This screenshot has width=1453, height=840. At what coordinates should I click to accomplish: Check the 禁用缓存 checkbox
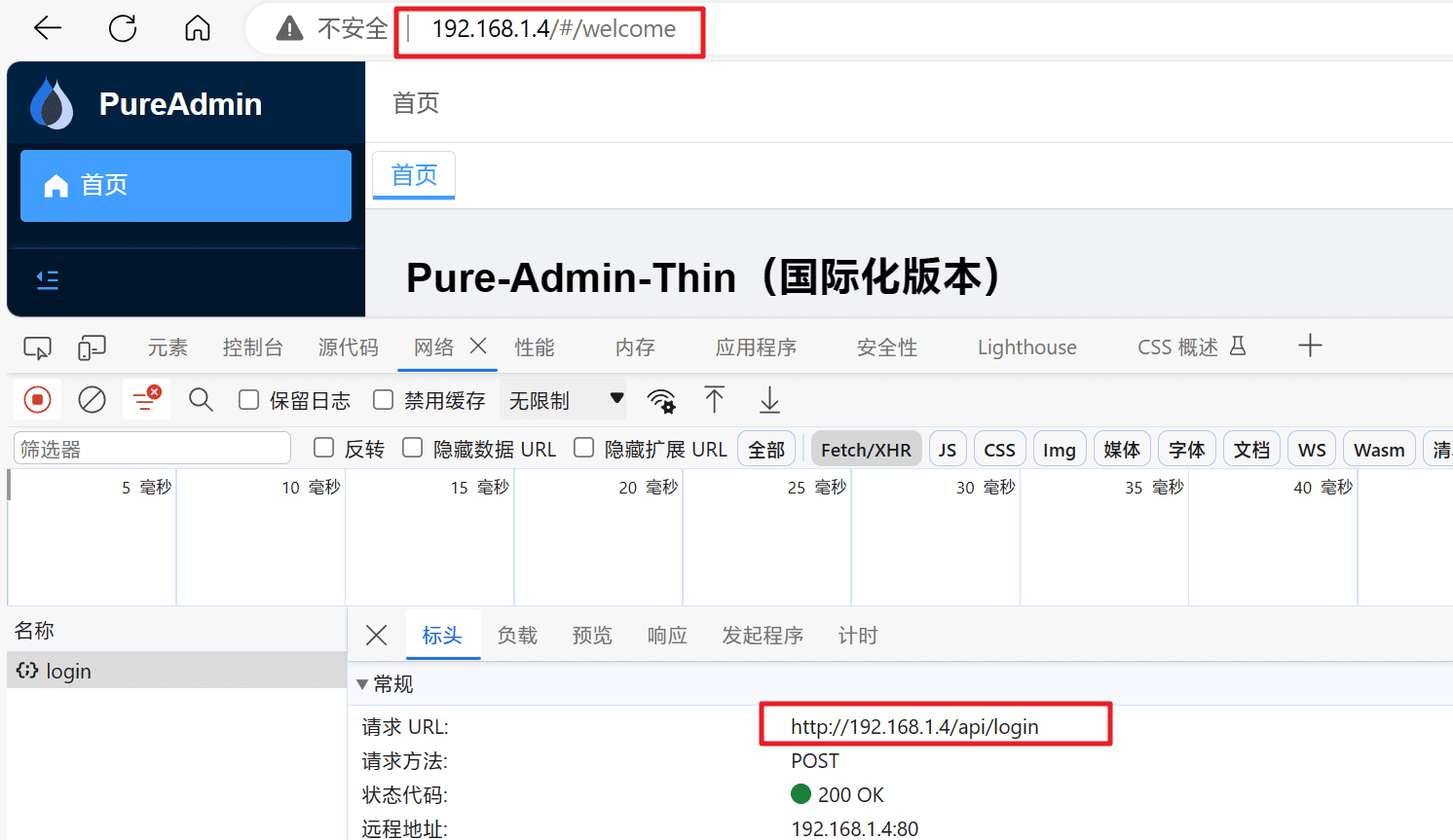pos(384,400)
